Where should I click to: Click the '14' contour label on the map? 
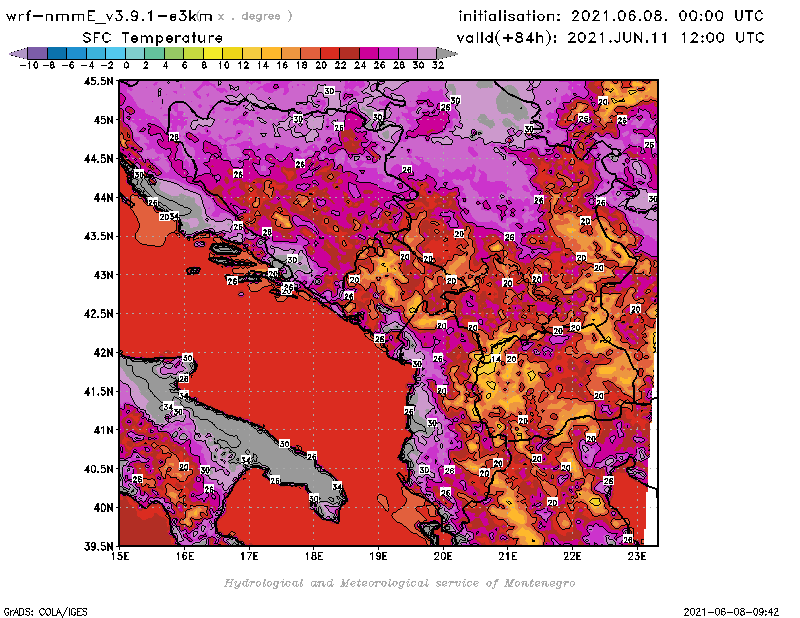pyautogui.click(x=495, y=359)
